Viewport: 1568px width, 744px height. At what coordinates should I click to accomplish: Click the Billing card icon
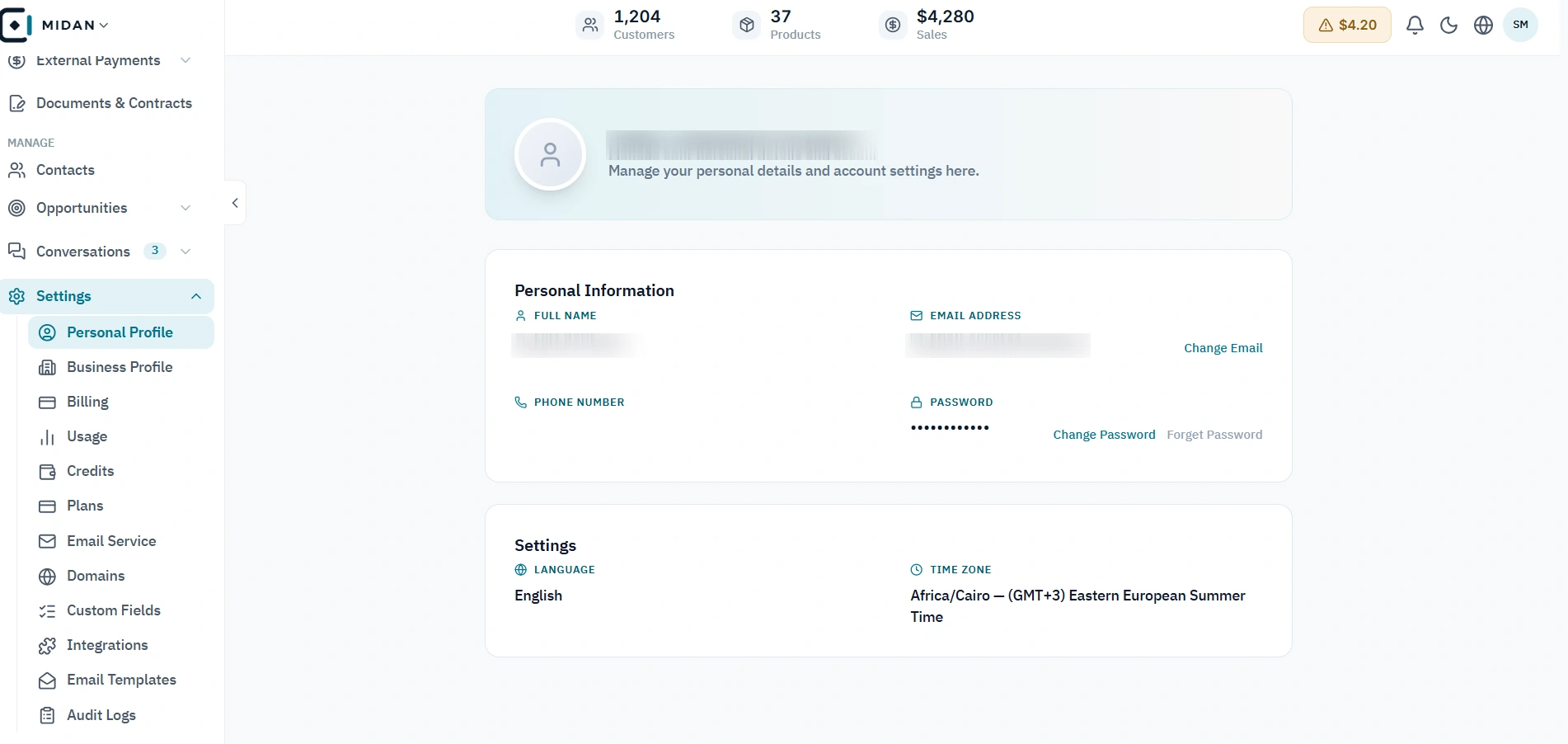tap(48, 403)
